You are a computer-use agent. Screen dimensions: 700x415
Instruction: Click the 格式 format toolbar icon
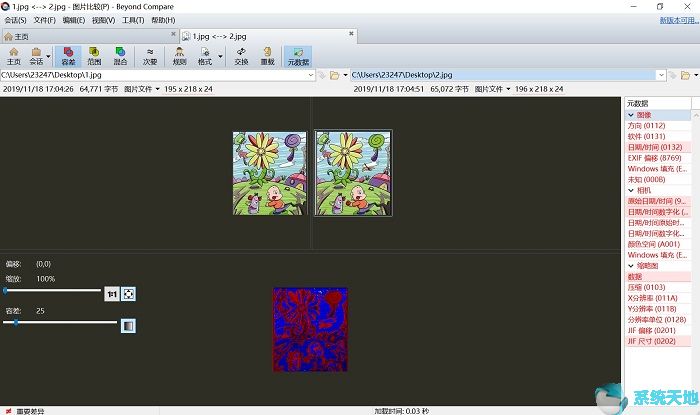click(205, 56)
